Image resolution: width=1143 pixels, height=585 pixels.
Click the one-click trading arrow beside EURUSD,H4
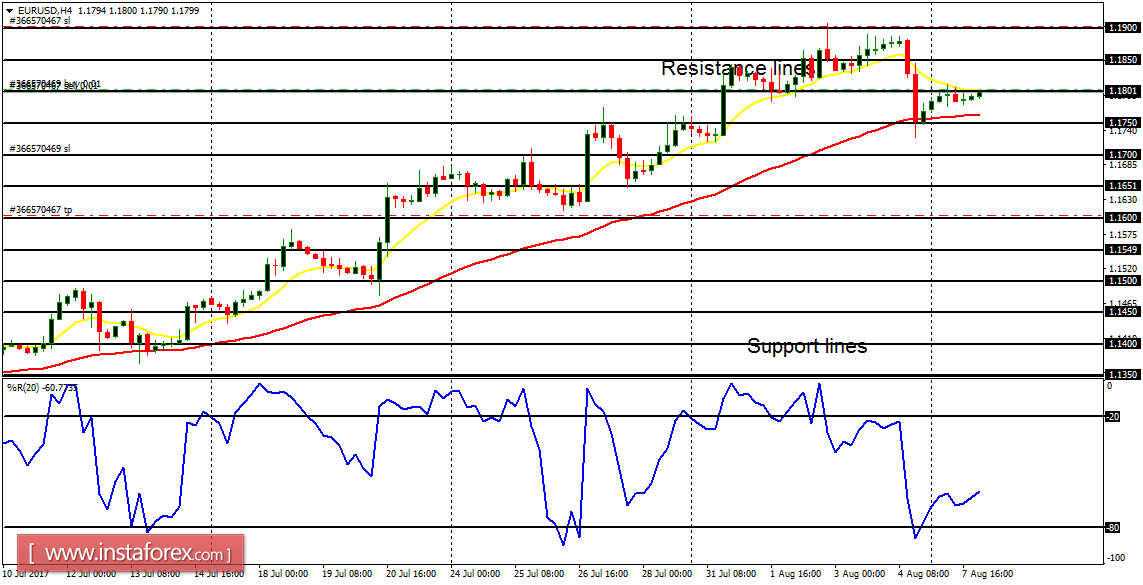coord(8,10)
